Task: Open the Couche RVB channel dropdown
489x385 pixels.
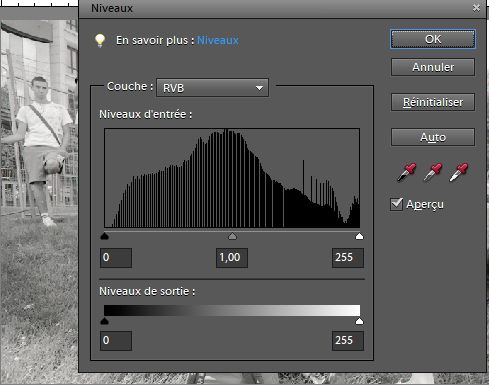Action: [x=212, y=88]
